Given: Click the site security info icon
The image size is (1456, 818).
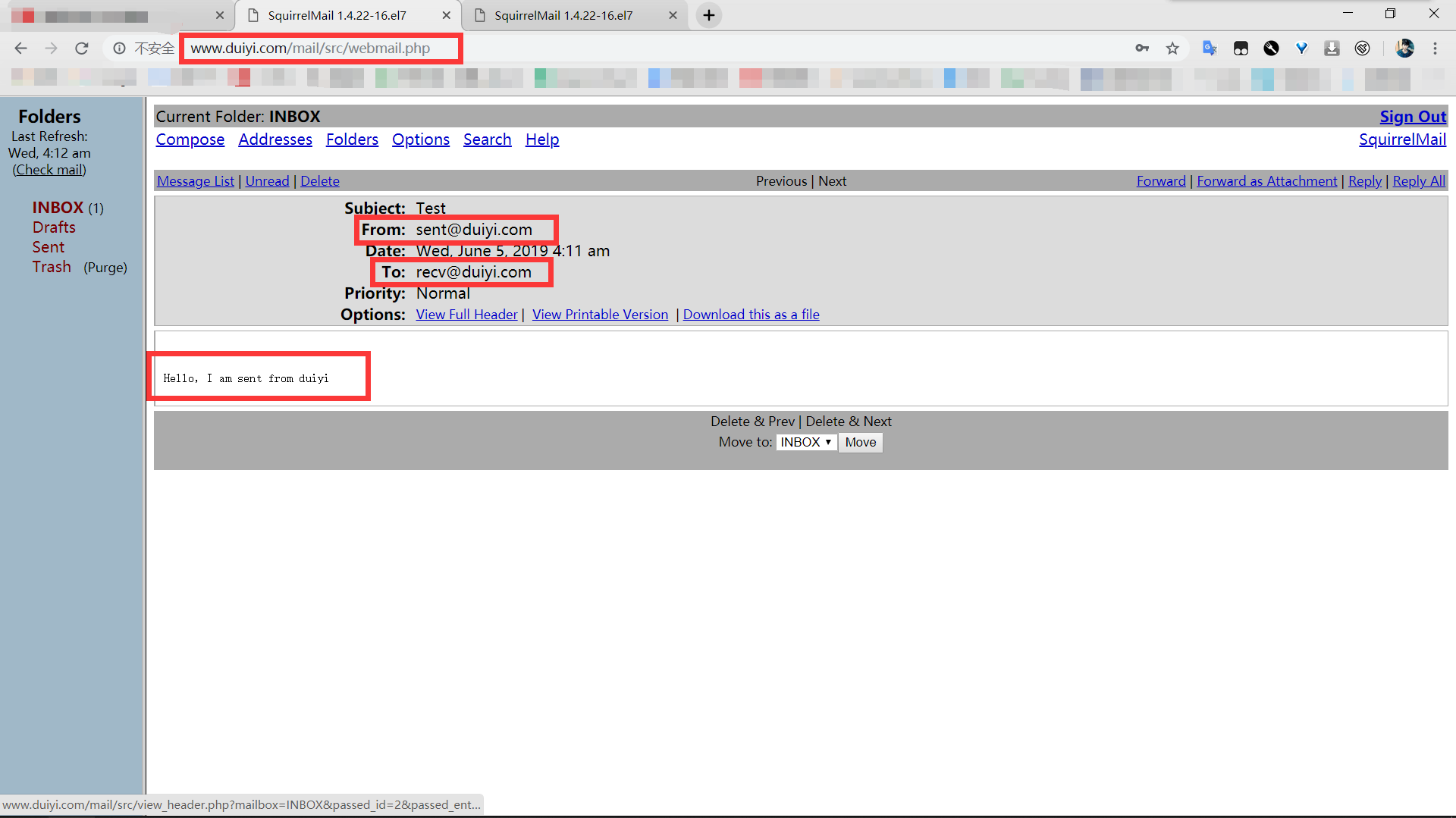Looking at the screenshot, I should pyautogui.click(x=119, y=49).
